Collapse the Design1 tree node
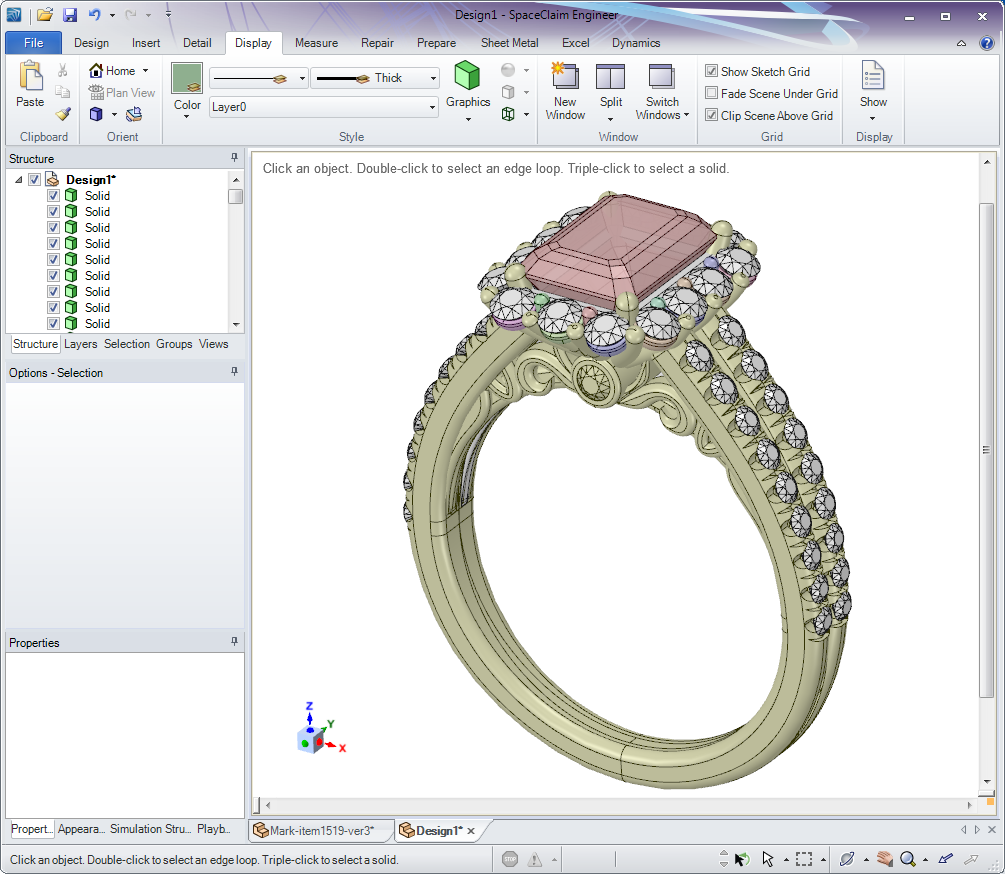The image size is (1005, 874). pyautogui.click(x=19, y=180)
